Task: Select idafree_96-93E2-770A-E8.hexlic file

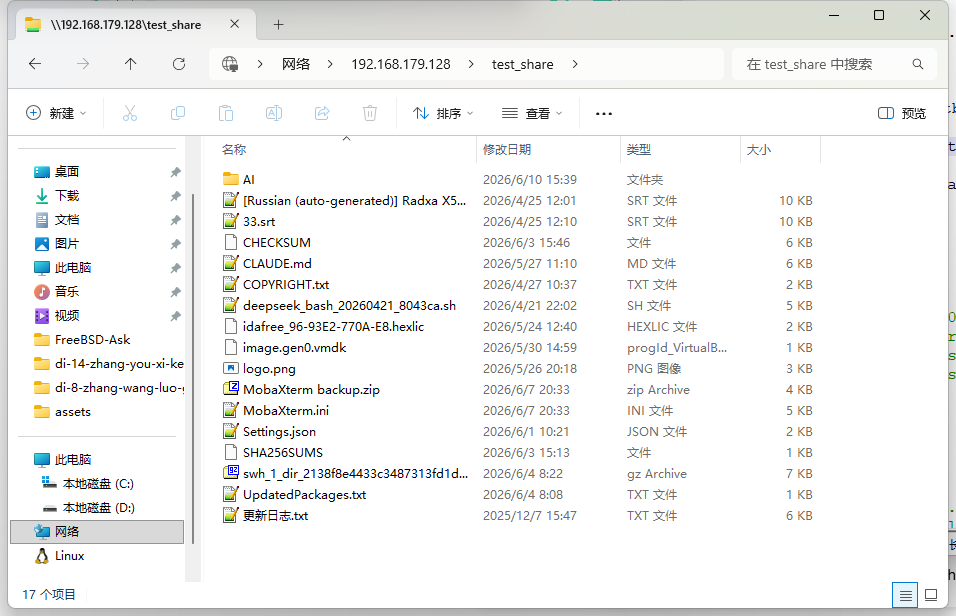Action: (x=333, y=326)
